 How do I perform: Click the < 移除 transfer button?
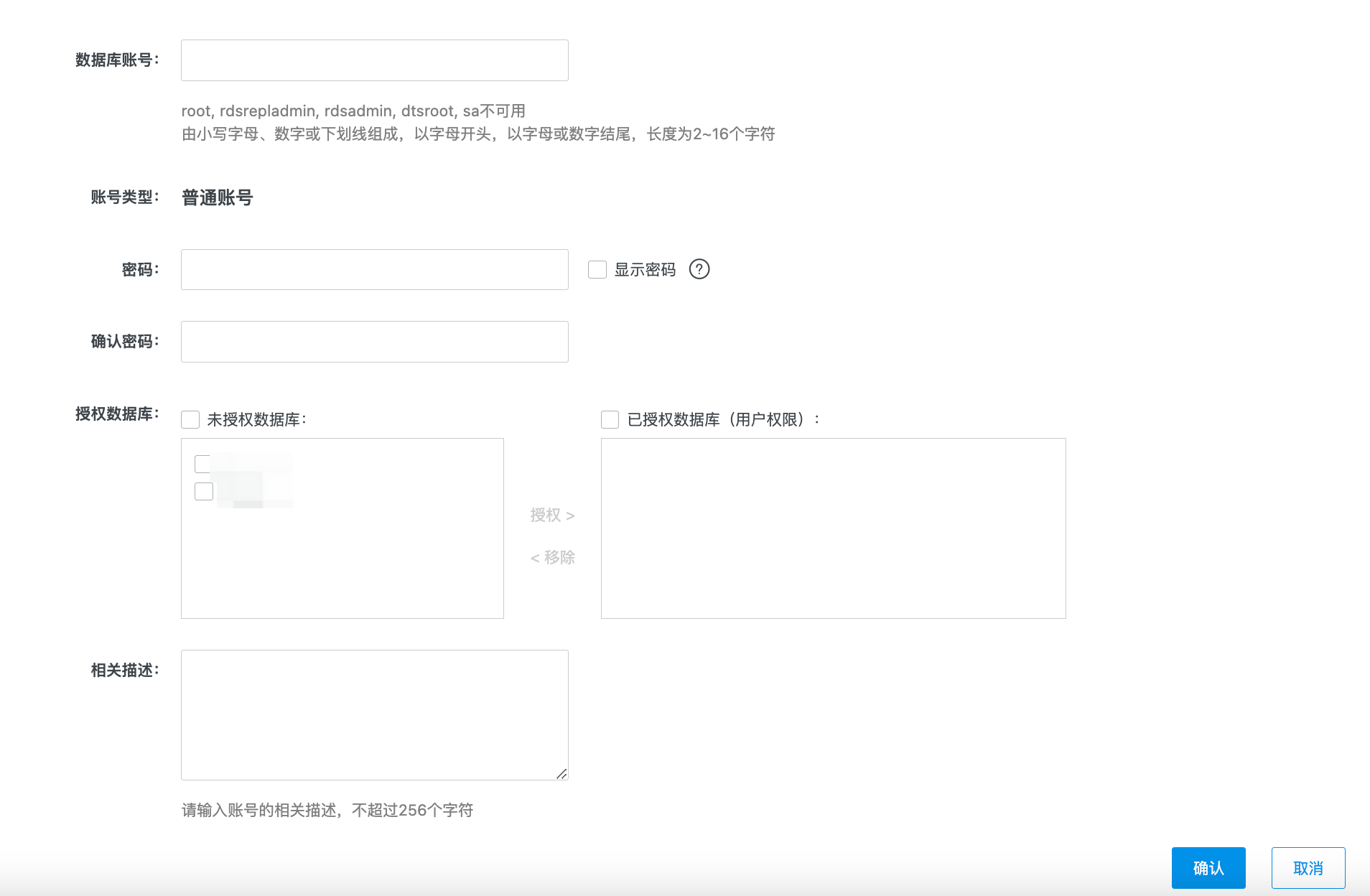coord(552,558)
